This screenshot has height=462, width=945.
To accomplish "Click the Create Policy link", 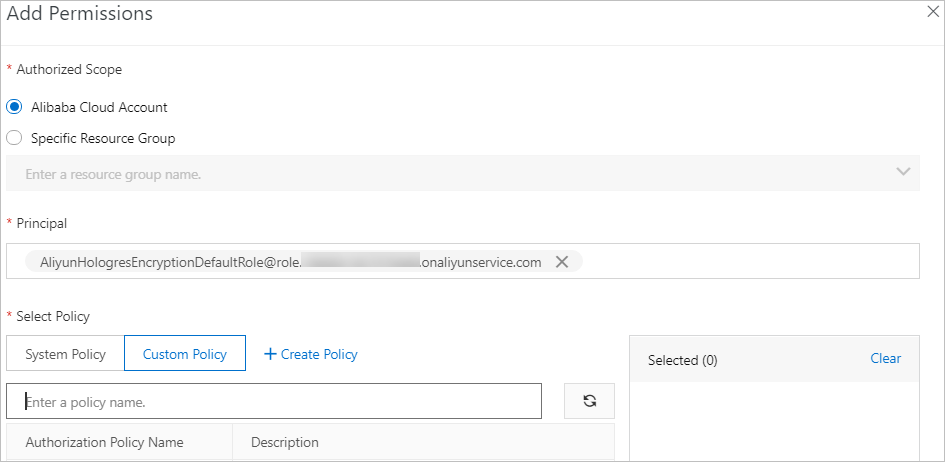I will point(311,354).
